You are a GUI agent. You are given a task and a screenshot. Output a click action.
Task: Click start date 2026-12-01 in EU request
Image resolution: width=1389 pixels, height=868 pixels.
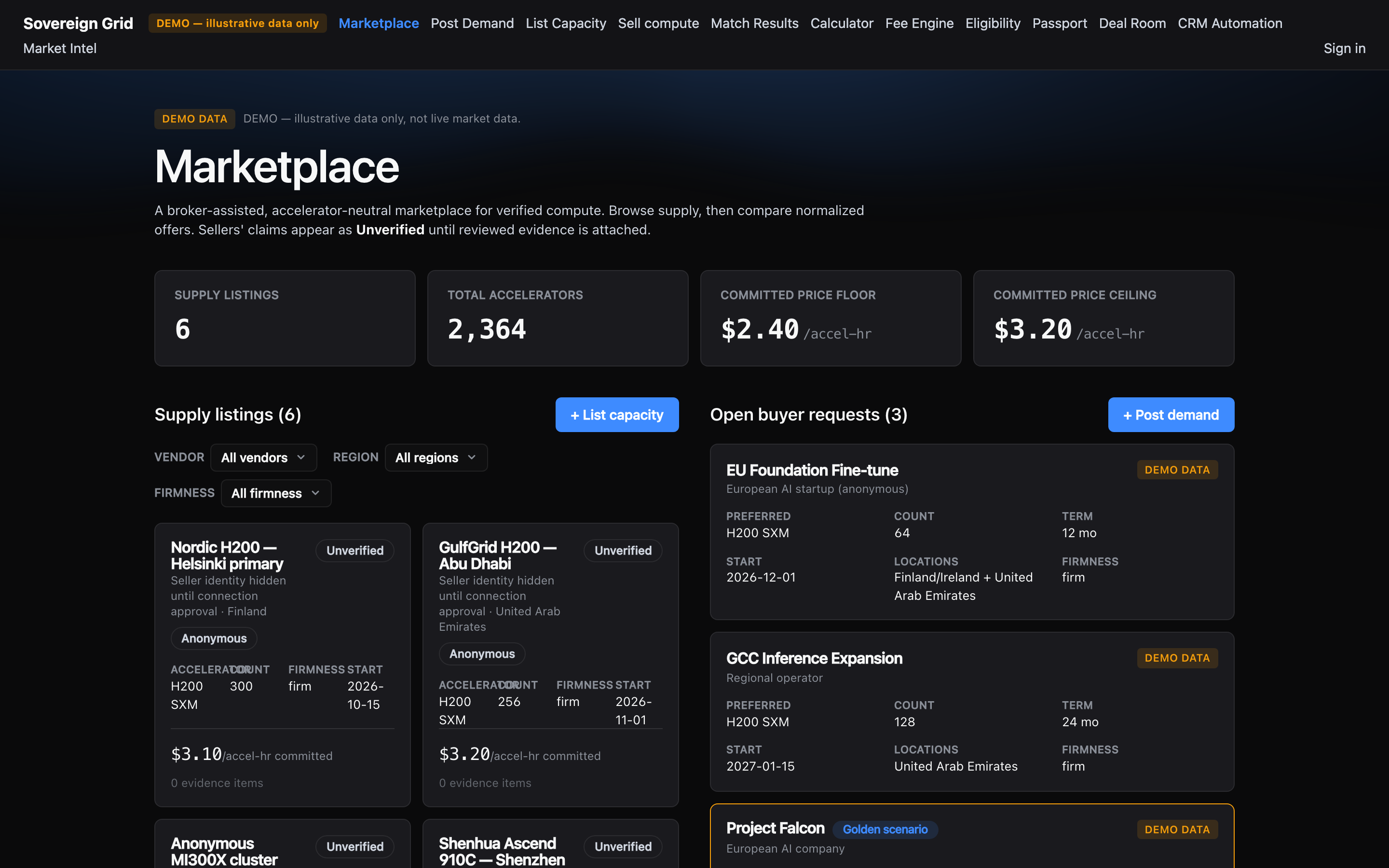(x=761, y=578)
